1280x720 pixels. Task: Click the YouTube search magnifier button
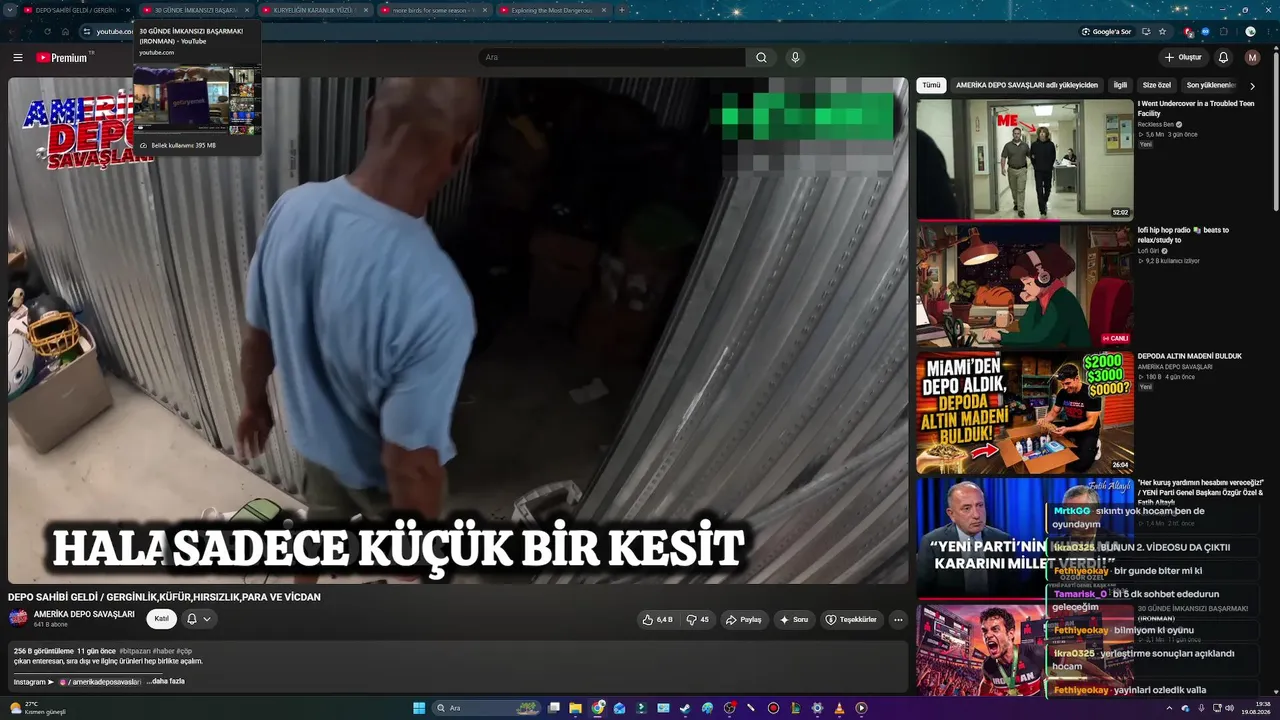coord(761,57)
